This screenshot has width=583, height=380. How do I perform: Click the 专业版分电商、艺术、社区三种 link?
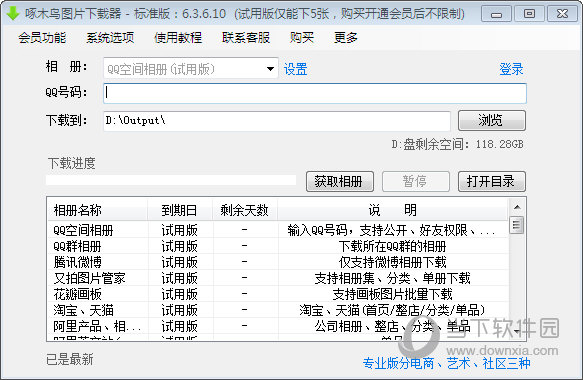[x=447, y=363]
